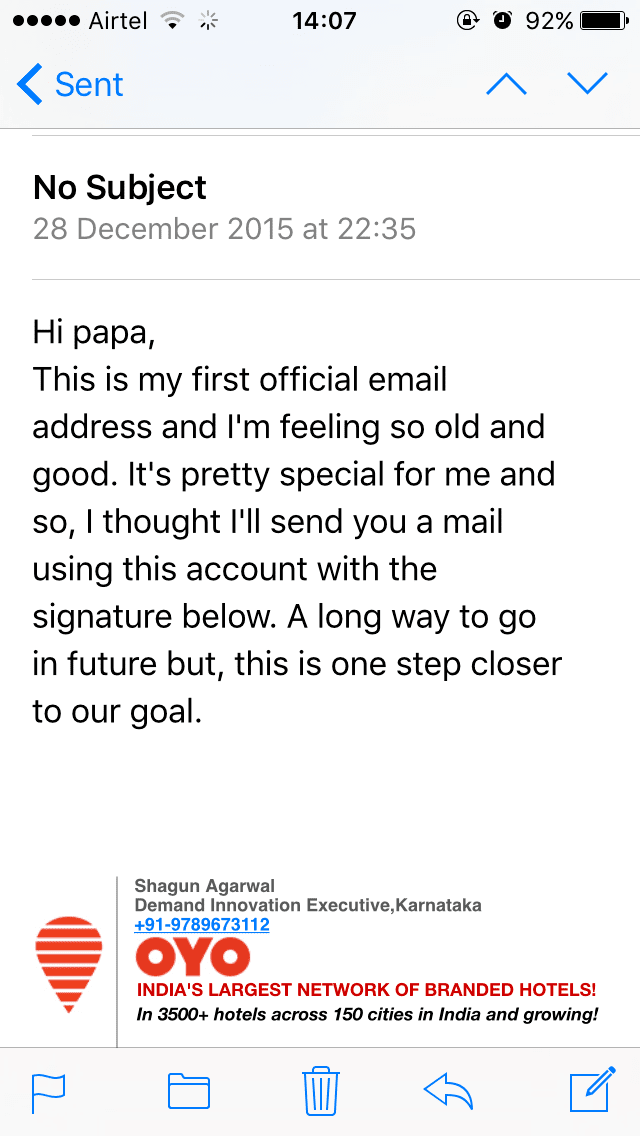Tap the 'Hi papa' greeting line

(94, 331)
